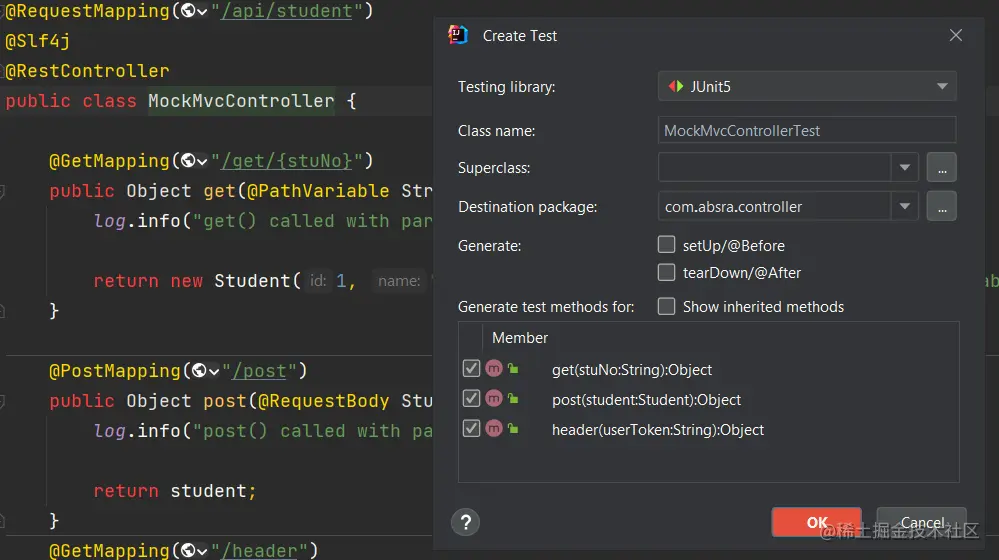Confirm test creation with OK
The height and width of the screenshot is (560, 999).
816,522
